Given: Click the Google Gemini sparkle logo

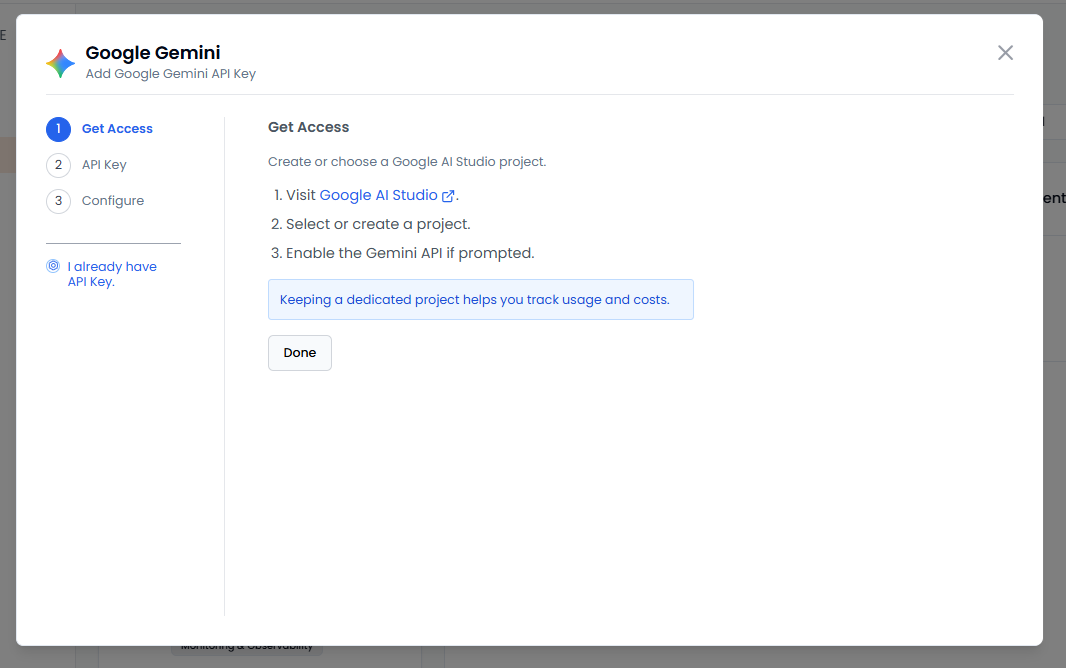Looking at the screenshot, I should pyautogui.click(x=60, y=63).
